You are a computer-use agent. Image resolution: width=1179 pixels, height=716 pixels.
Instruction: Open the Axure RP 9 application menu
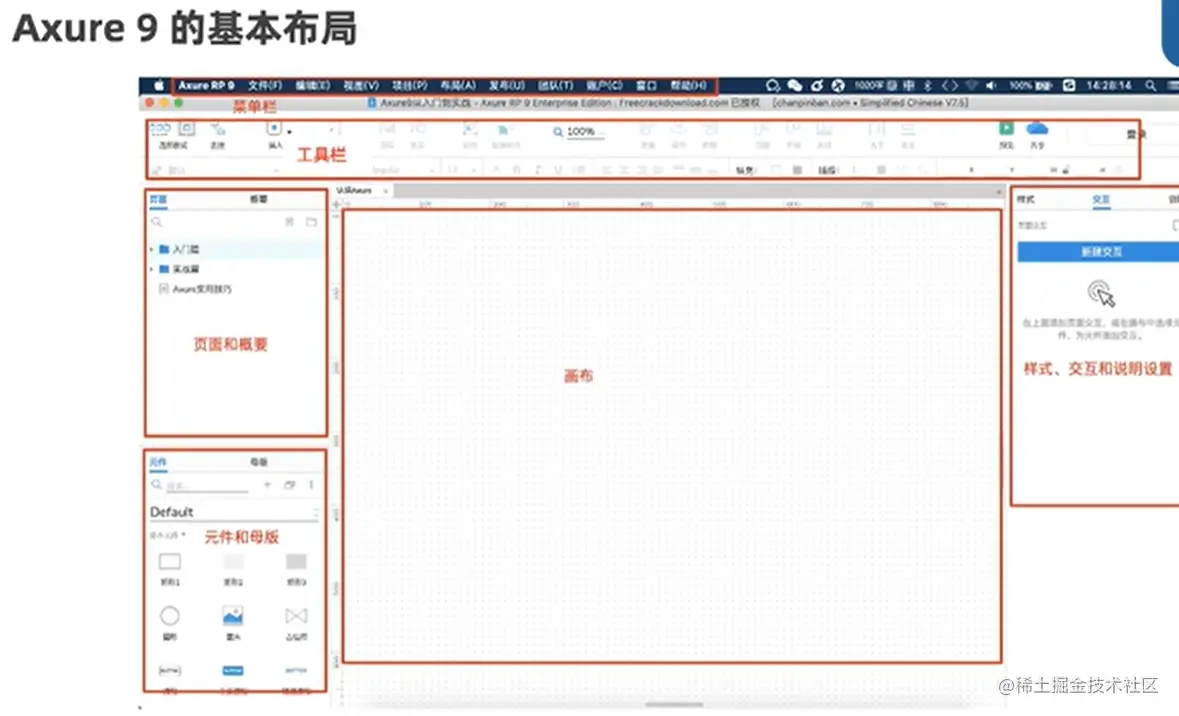[x=206, y=86]
